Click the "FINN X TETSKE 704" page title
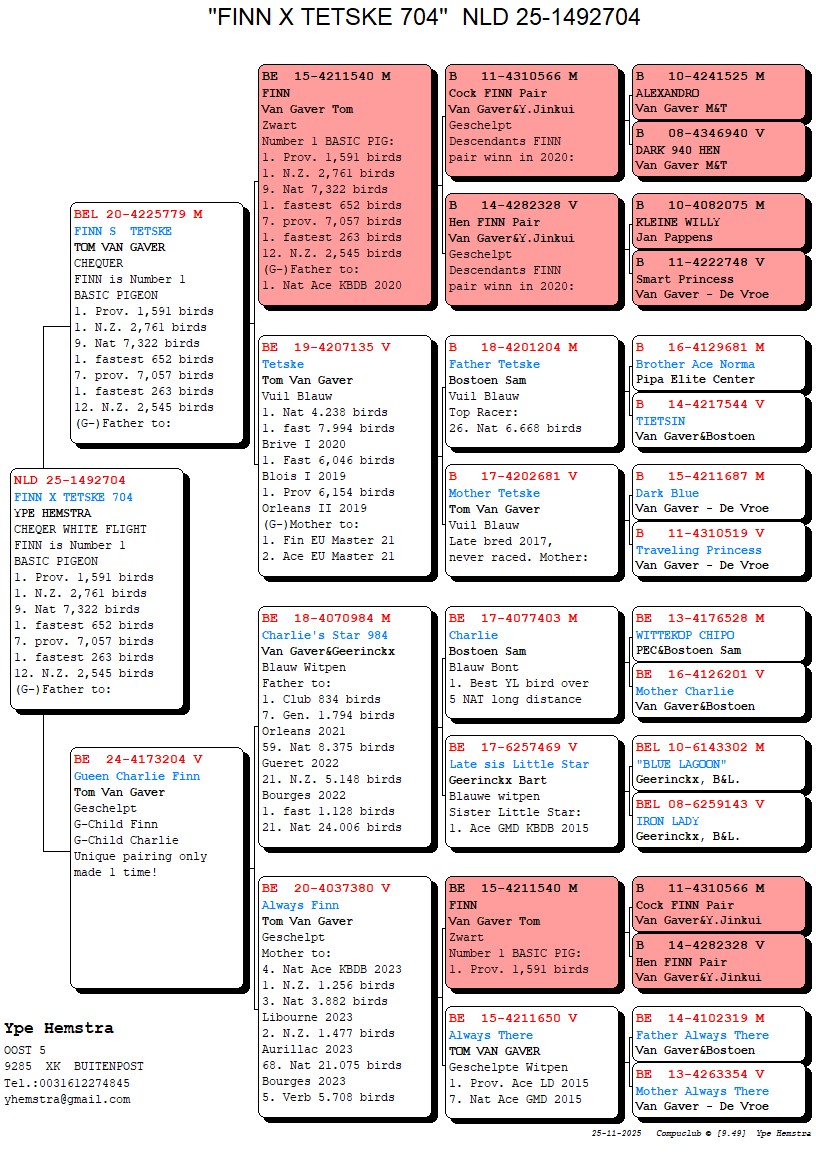The height and width of the screenshot is (1172, 816). [x=424, y=17]
